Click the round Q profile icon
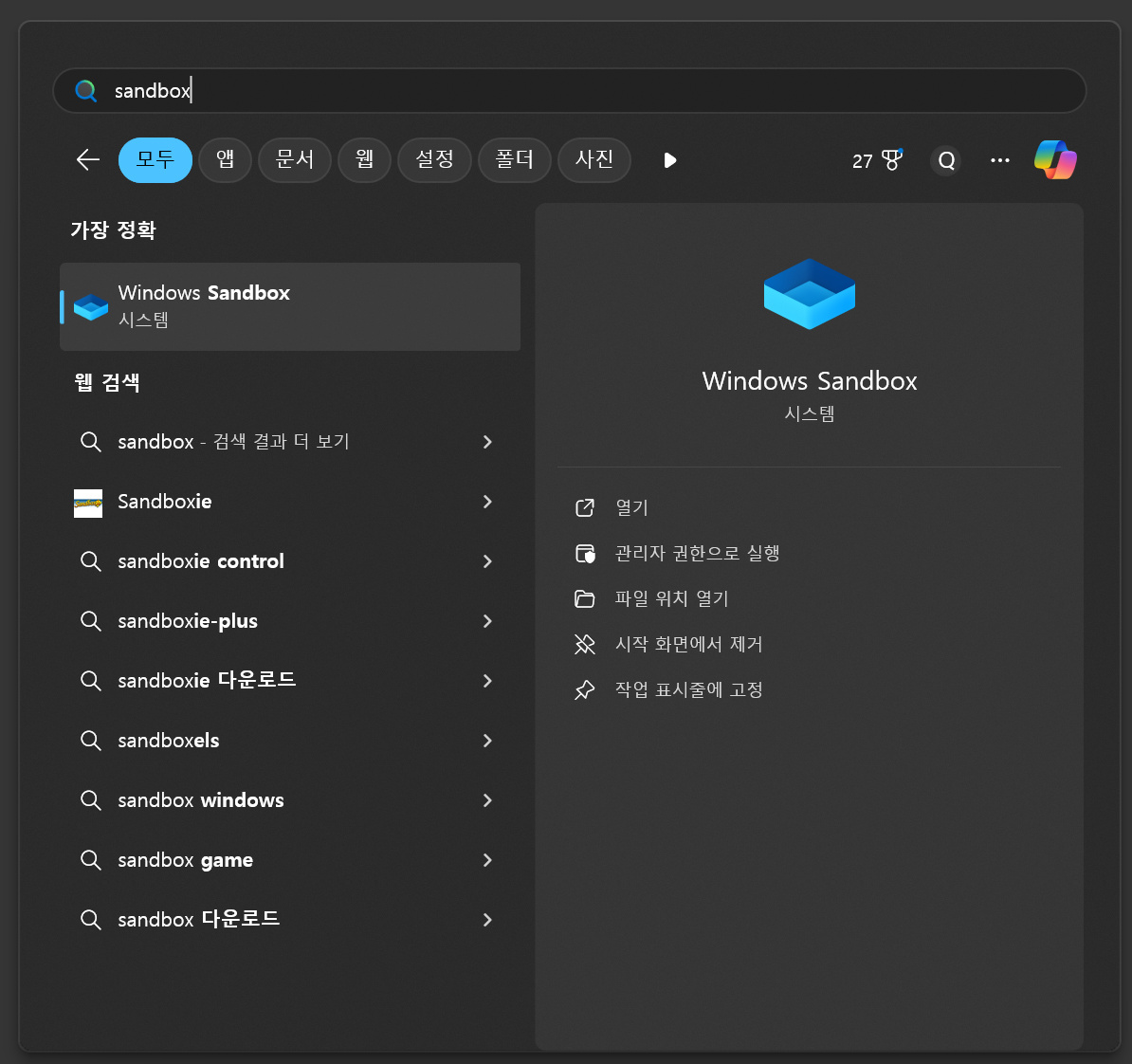1132x1064 pixels. 946,160
